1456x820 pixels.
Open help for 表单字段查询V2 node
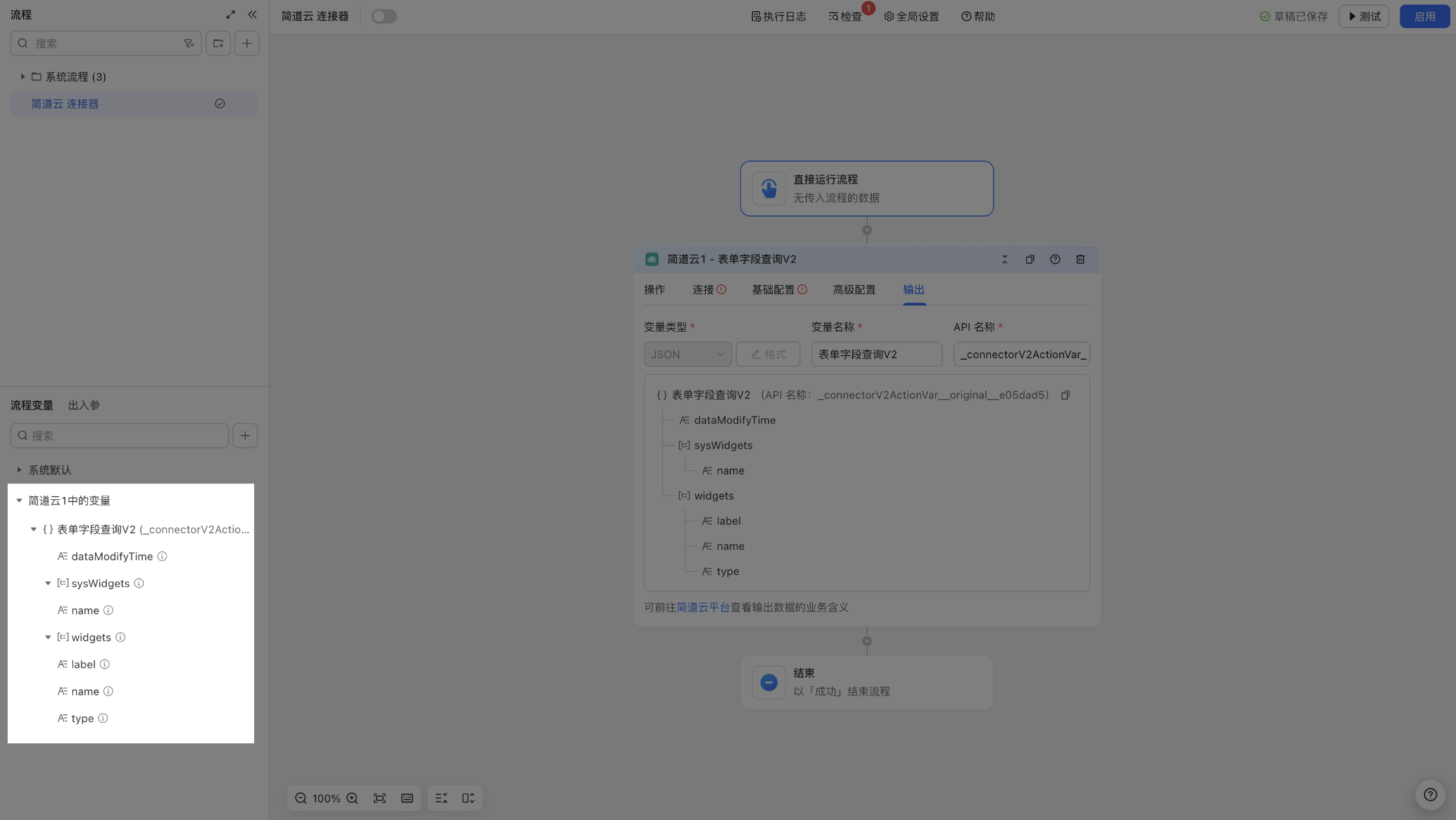coord(1055,259)
